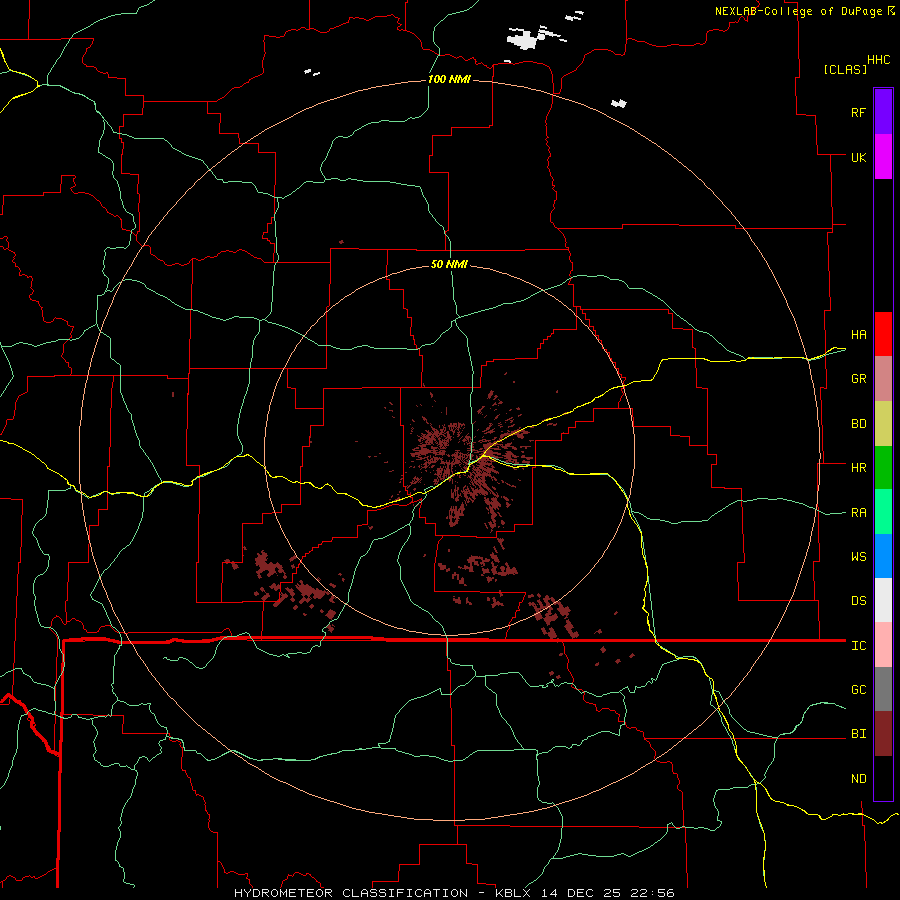The image size is (900, 900).
Task: Click the red HA legend color swatch
Action: click(883, 334)
